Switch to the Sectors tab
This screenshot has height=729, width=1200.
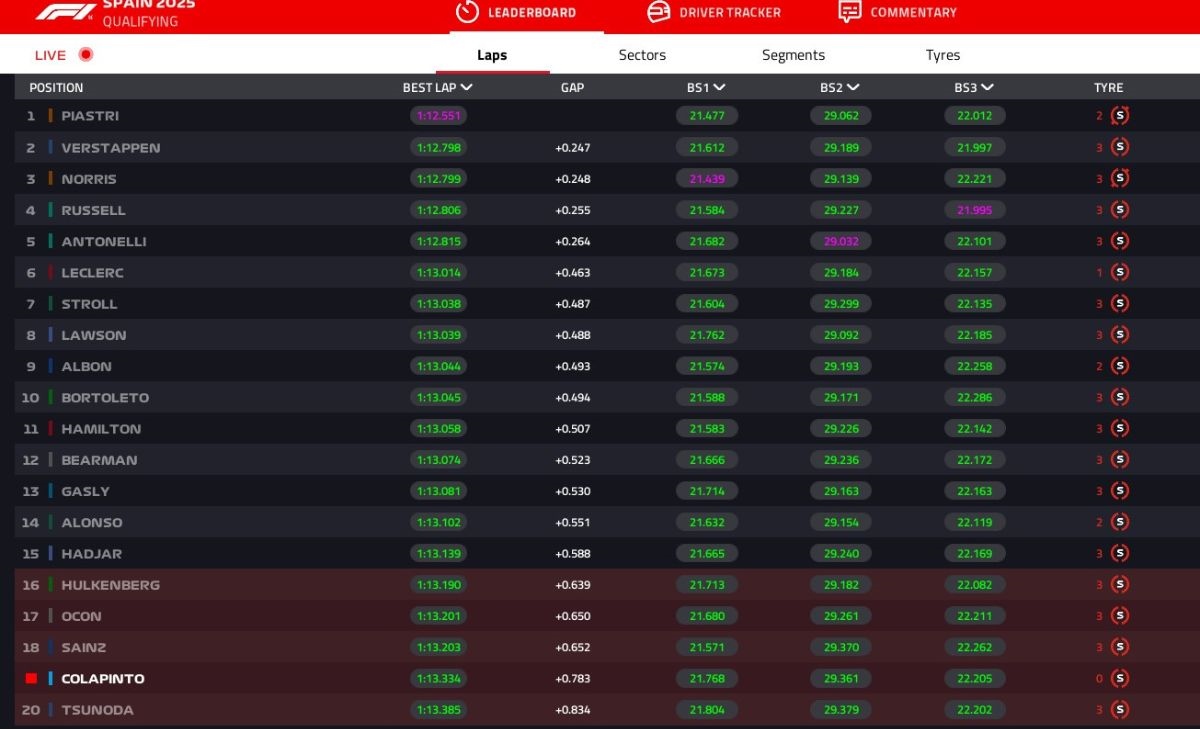click(642, 55)
